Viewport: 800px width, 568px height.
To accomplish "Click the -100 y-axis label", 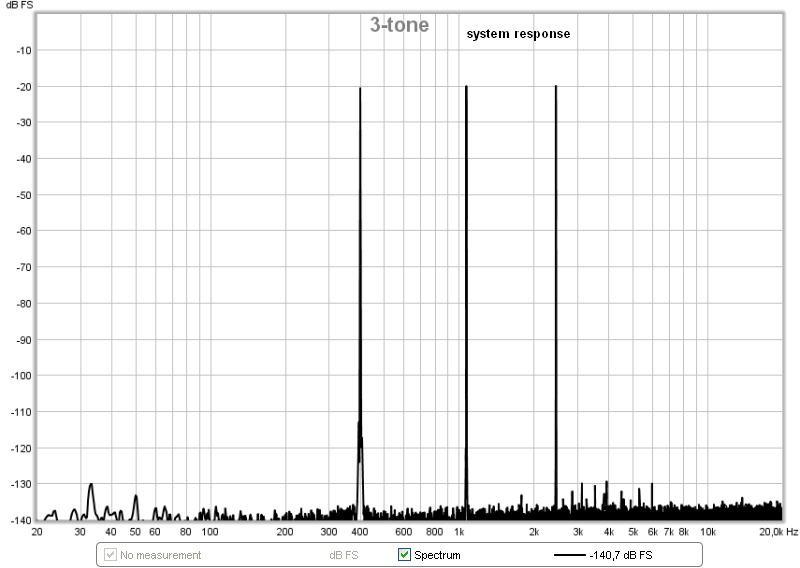I will [x=21, y=376].
